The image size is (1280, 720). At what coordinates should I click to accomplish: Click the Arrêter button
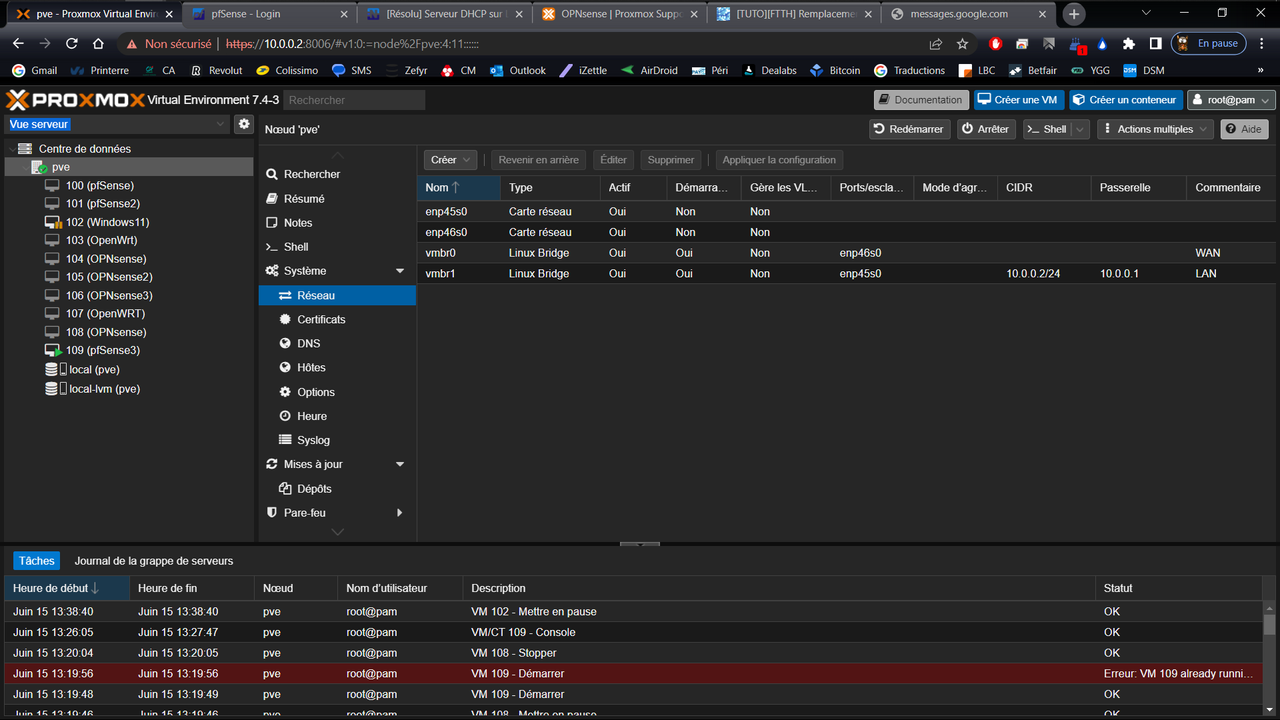[986, 129]
